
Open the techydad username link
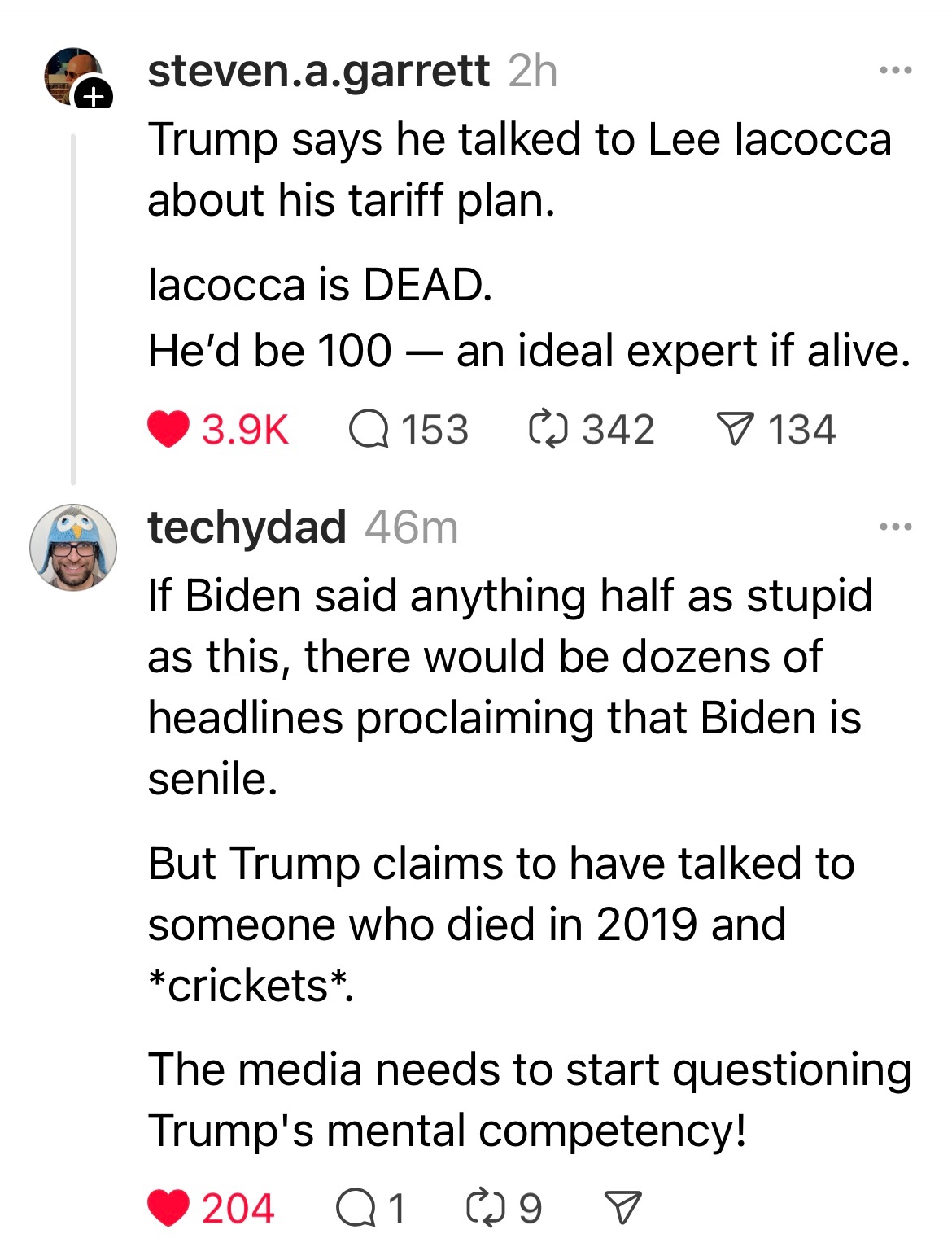click(x=247, y=527)
